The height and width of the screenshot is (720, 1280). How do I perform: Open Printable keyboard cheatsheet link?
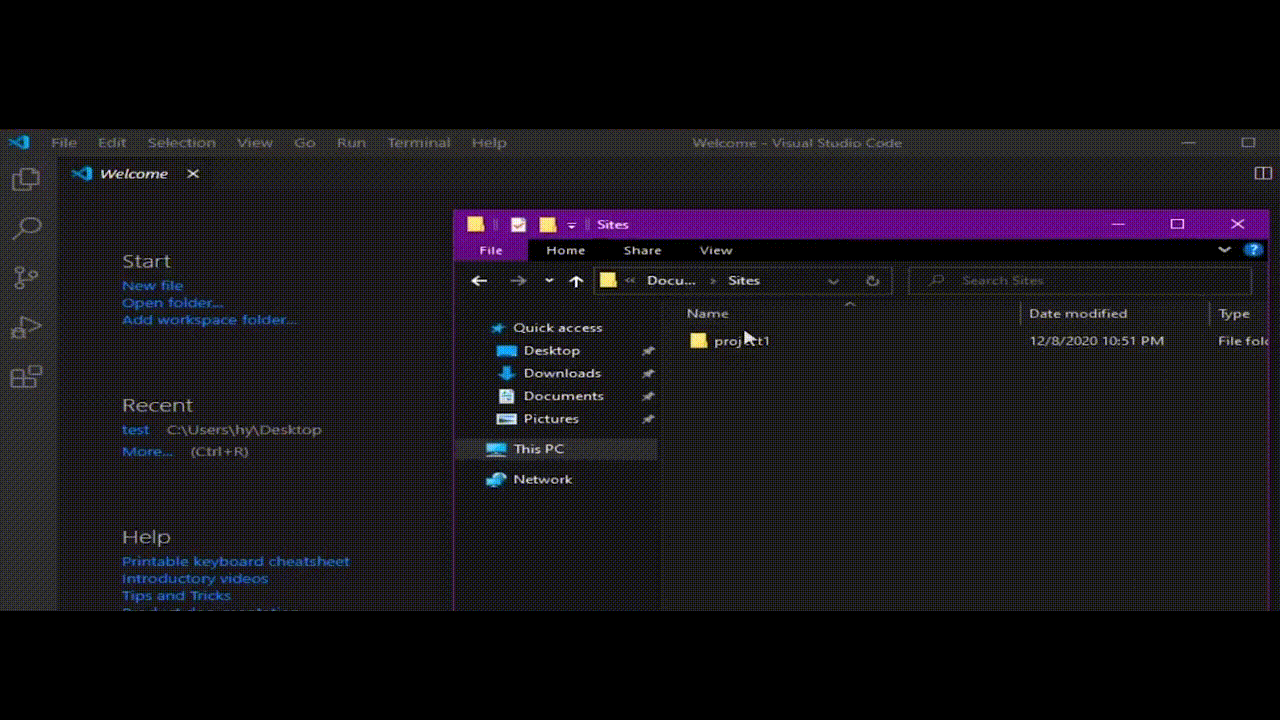click(x=236, y=562)
